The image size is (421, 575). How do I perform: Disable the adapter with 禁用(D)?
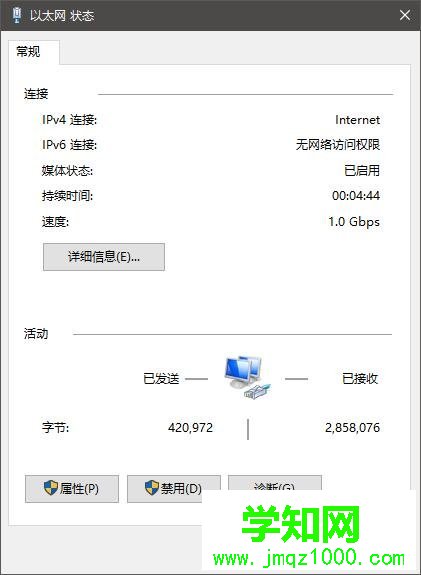pos(173,488)
